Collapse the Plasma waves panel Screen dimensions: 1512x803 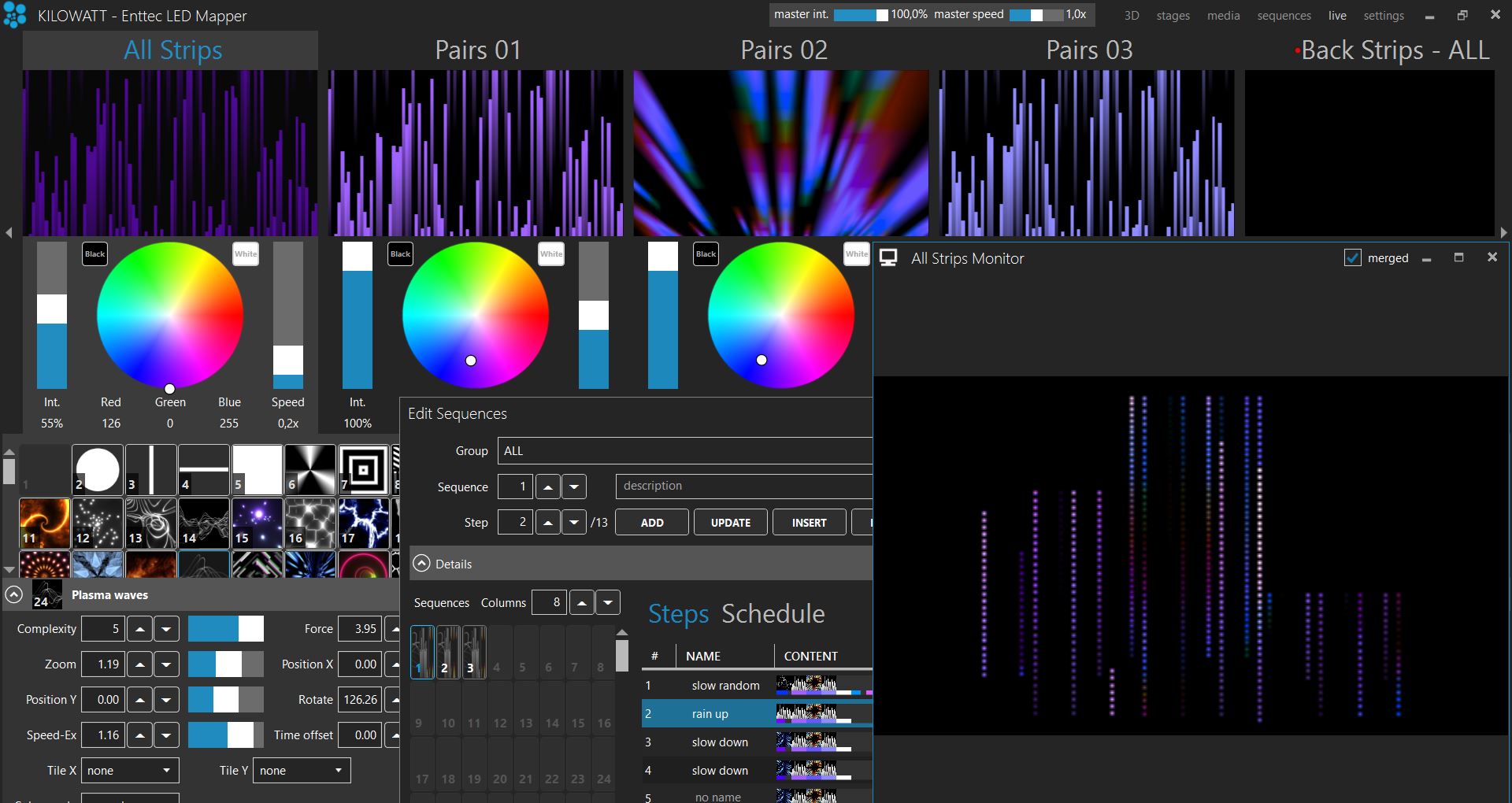[14, 595]
